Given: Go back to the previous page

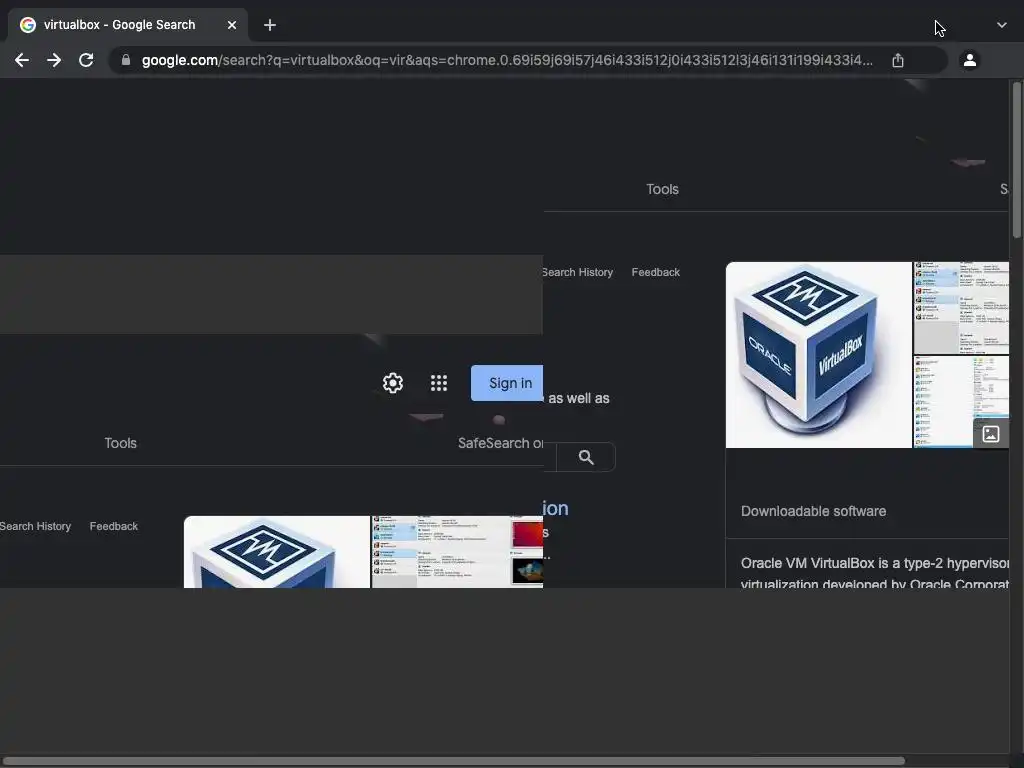Looking at the screenshot, I should (22, 60).
